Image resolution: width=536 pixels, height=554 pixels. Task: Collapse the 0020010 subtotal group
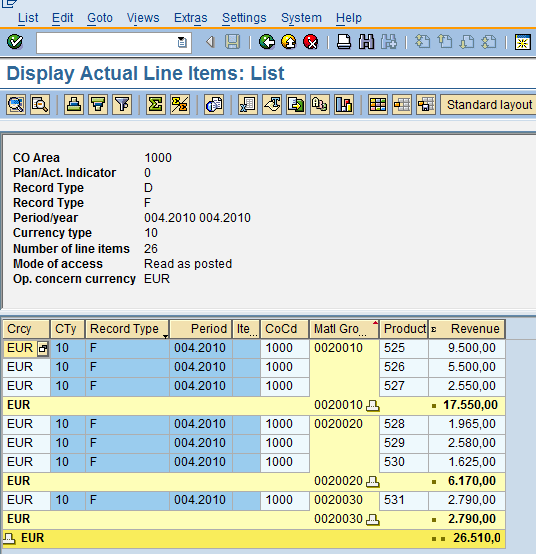click(x=372, y=406)
